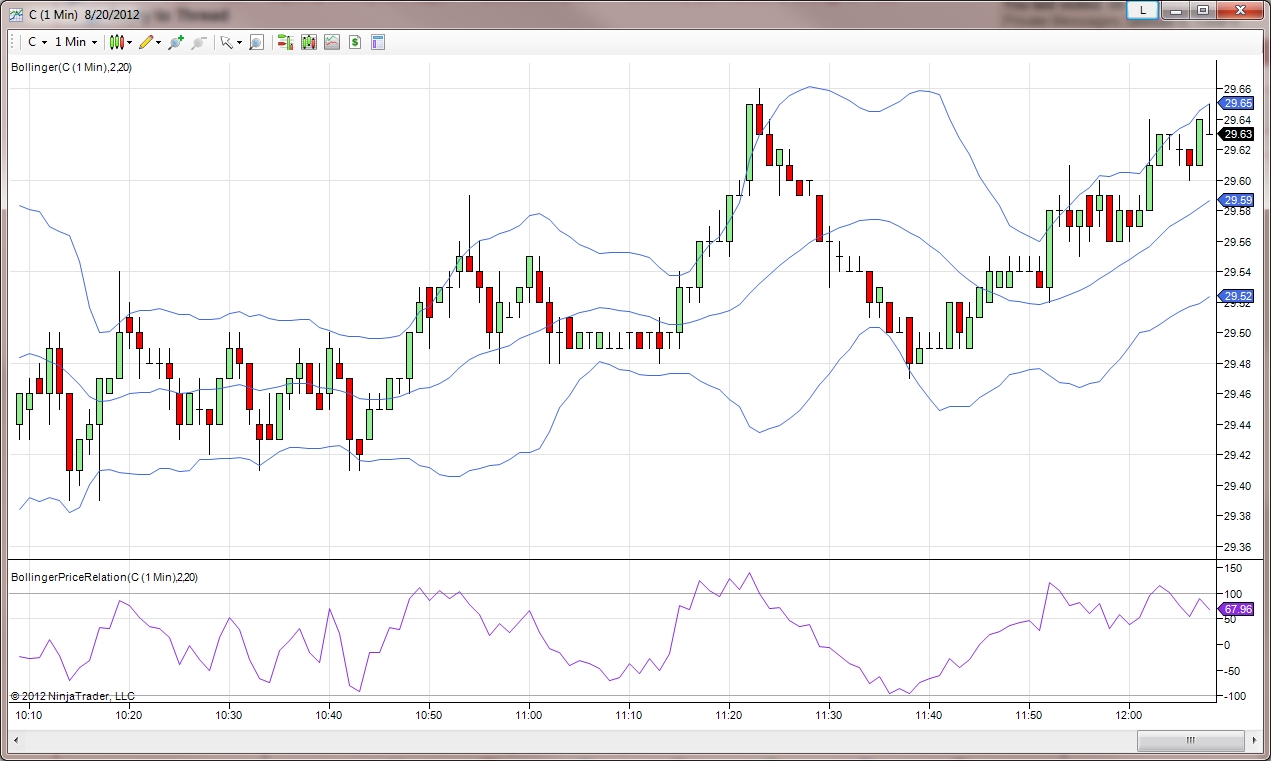Click the -100 indicator axis label
The image size is (1271, 761).
click(1235, 696)
